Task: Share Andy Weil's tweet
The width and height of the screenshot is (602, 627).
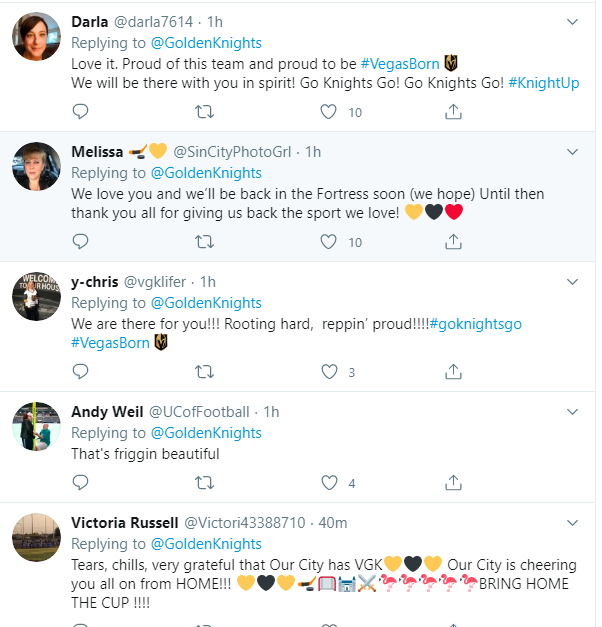Action: click(453, 483)
